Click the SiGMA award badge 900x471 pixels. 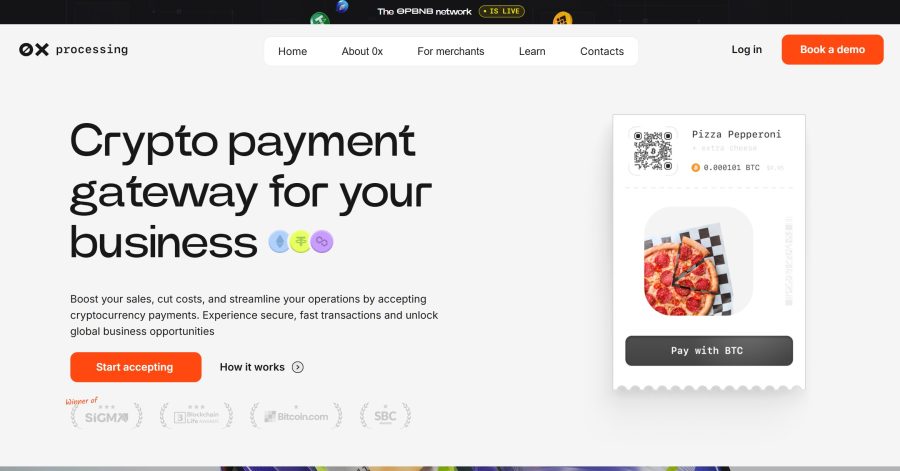tap(106, 415)
